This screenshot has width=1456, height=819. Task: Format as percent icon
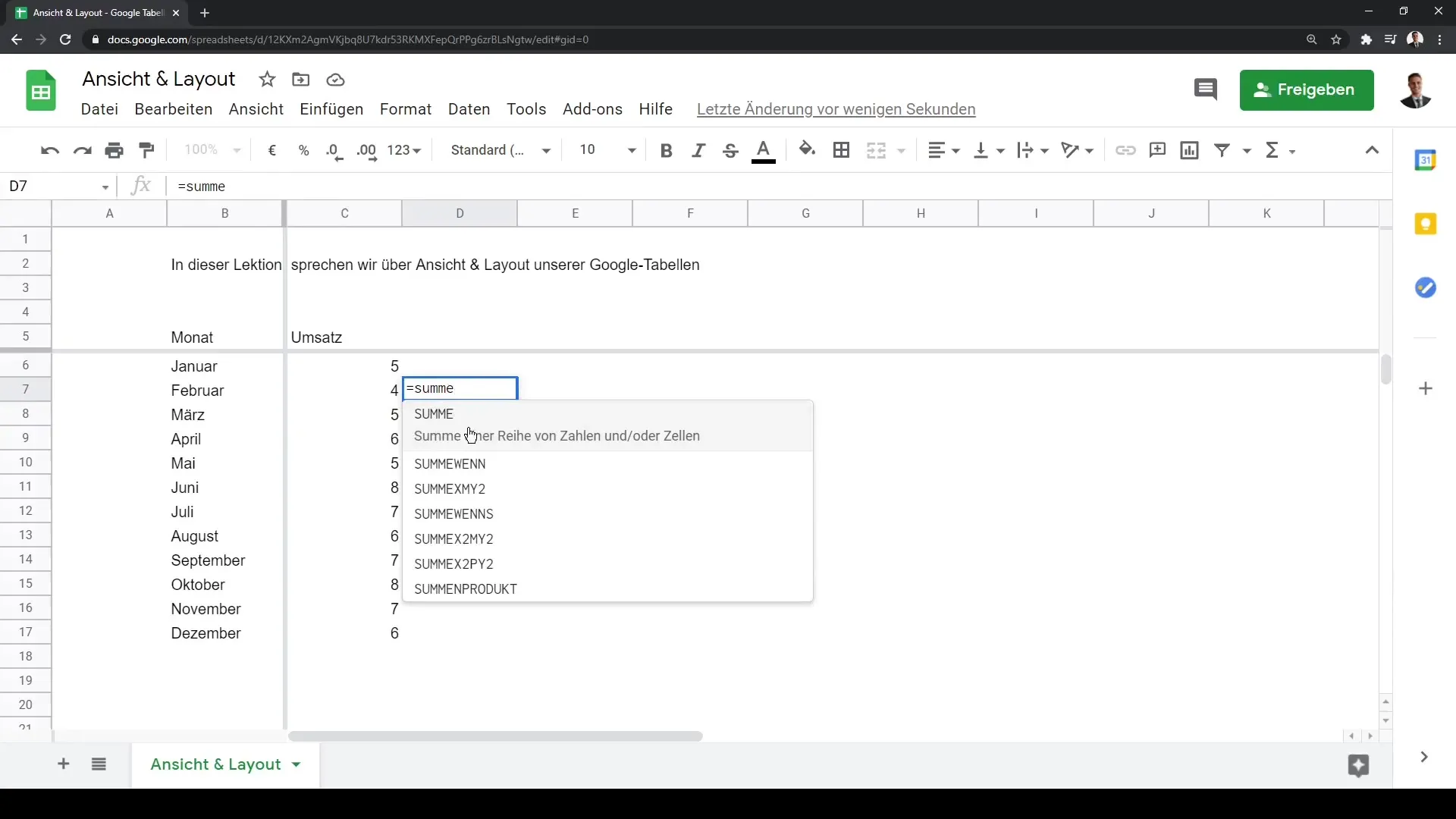coord(304,150)
